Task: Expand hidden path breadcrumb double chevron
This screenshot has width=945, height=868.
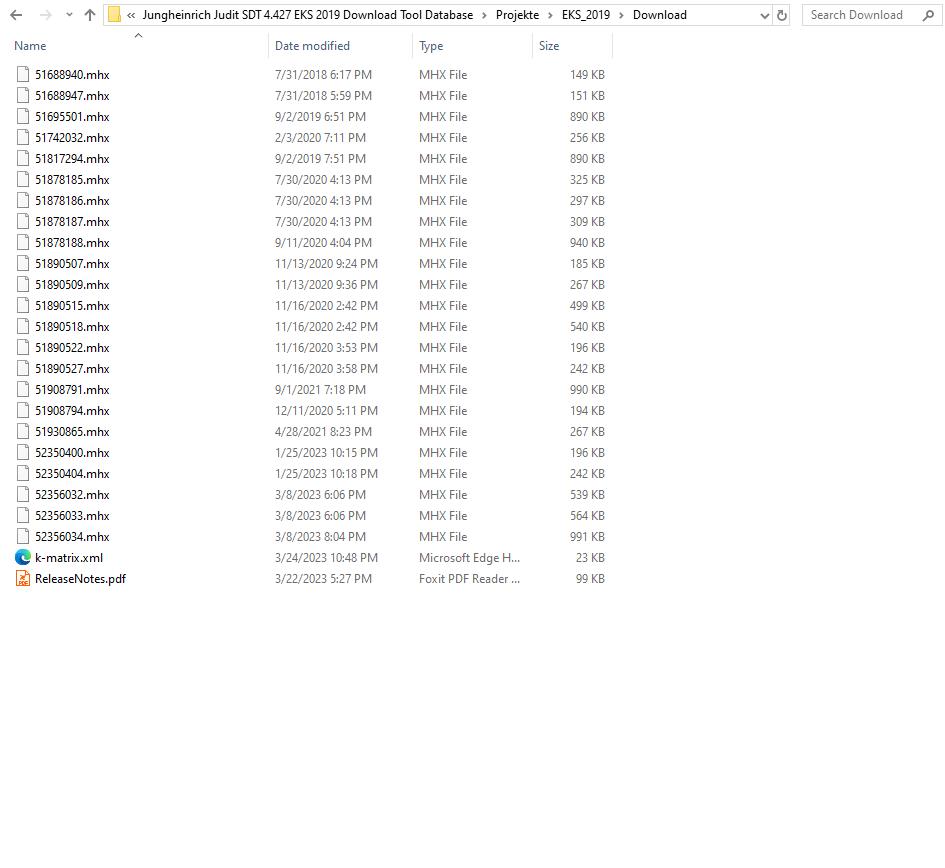Action: tap(131, 16)
